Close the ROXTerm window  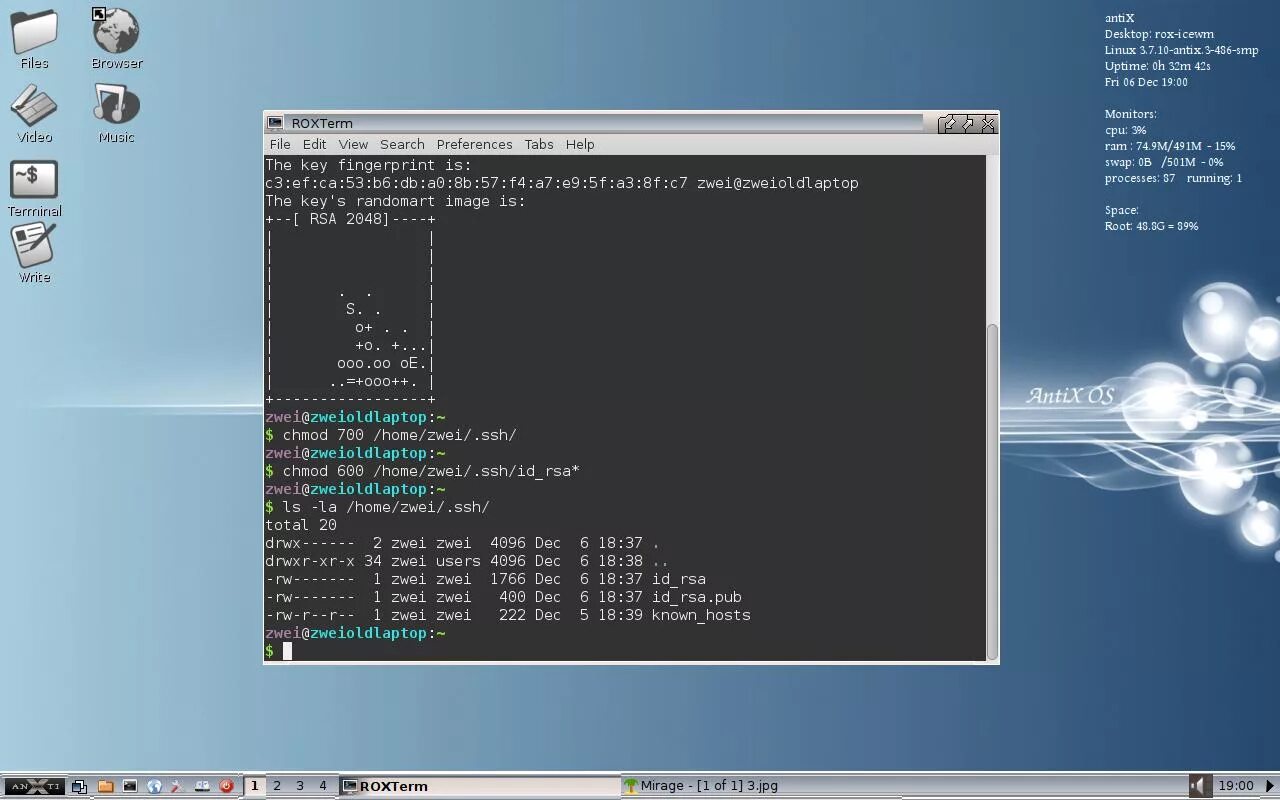tap(988, 123)
